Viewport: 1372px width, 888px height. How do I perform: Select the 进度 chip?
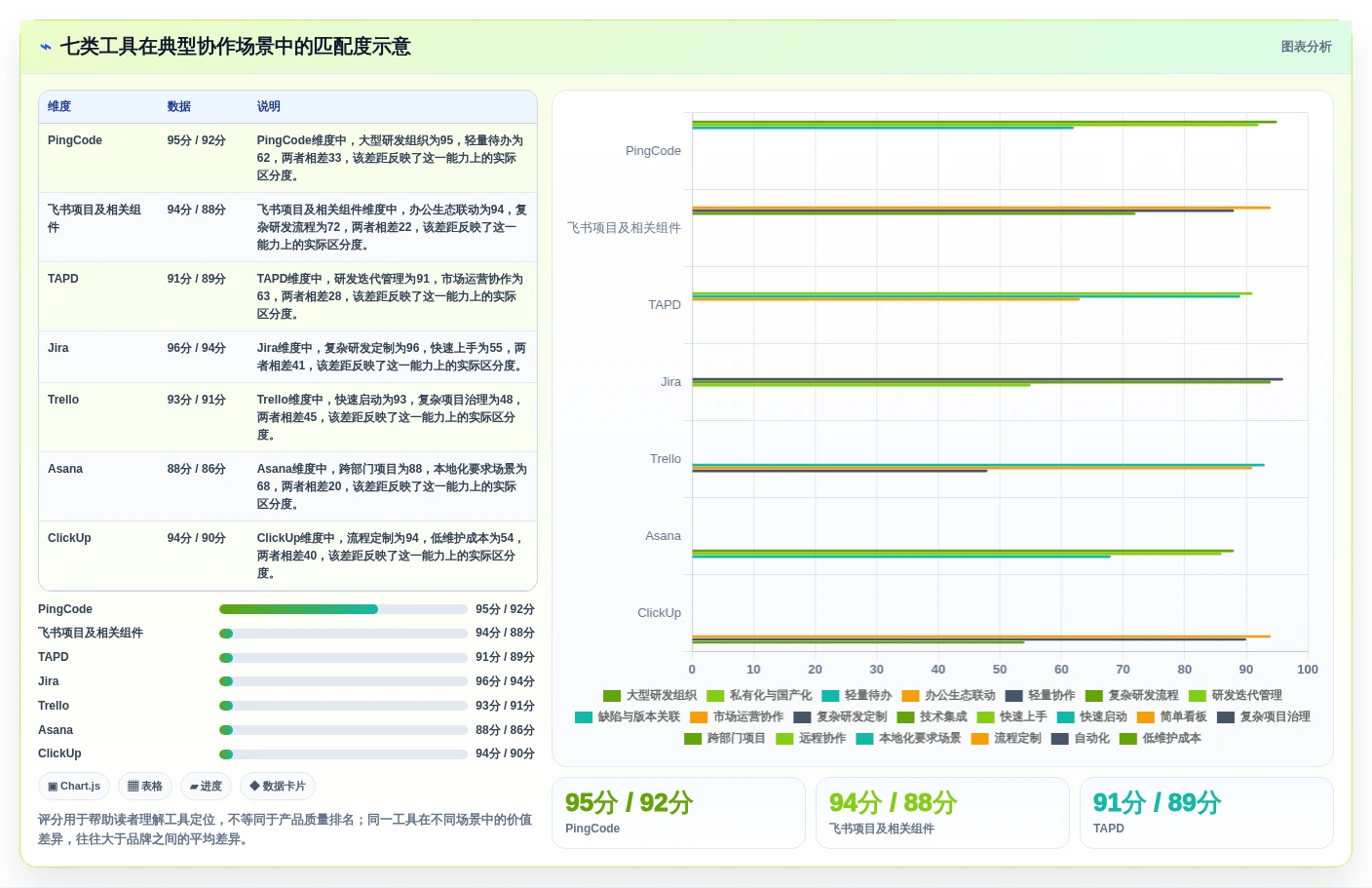pos(206,787)
